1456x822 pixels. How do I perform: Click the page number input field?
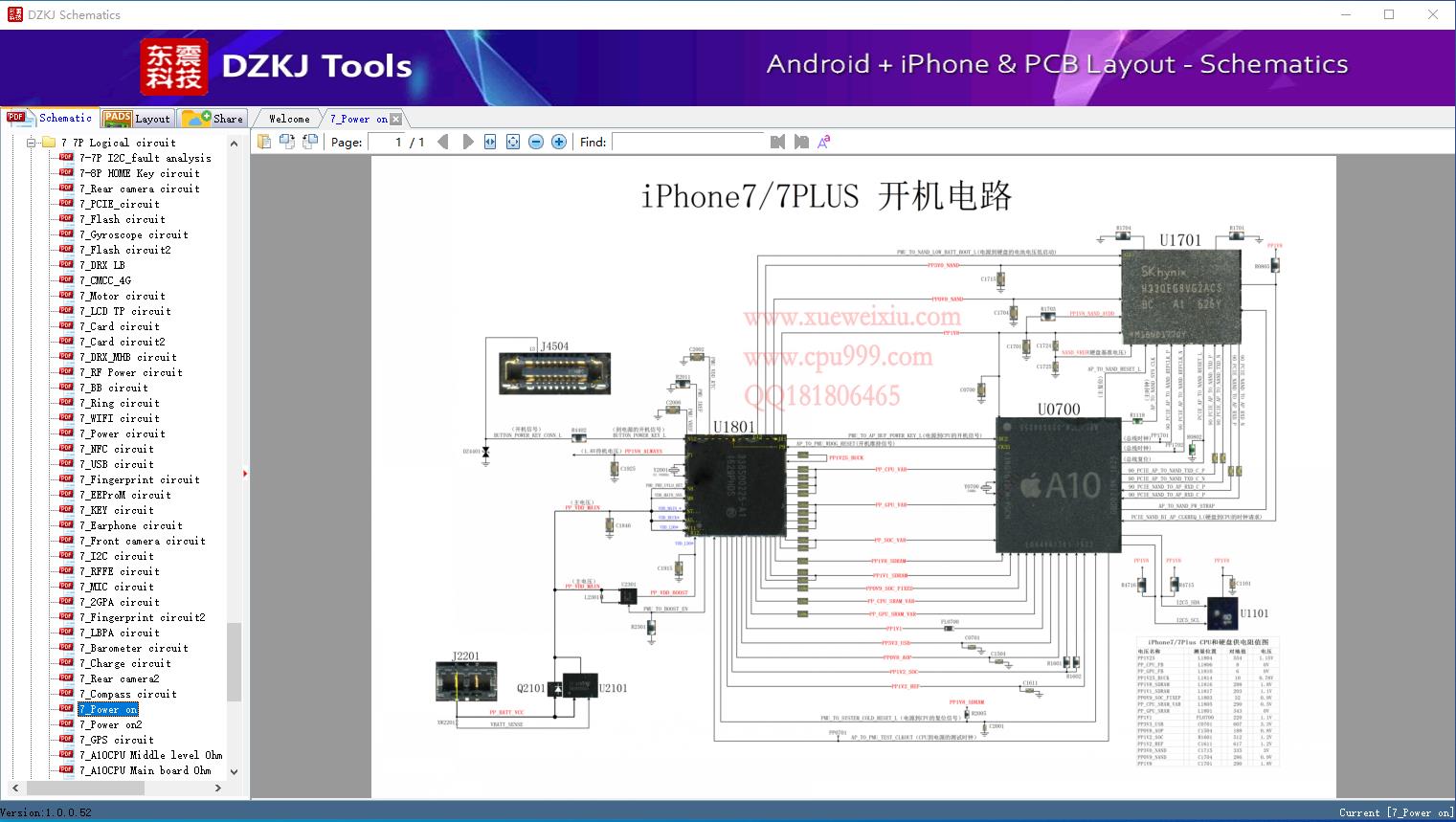(387, 142)
